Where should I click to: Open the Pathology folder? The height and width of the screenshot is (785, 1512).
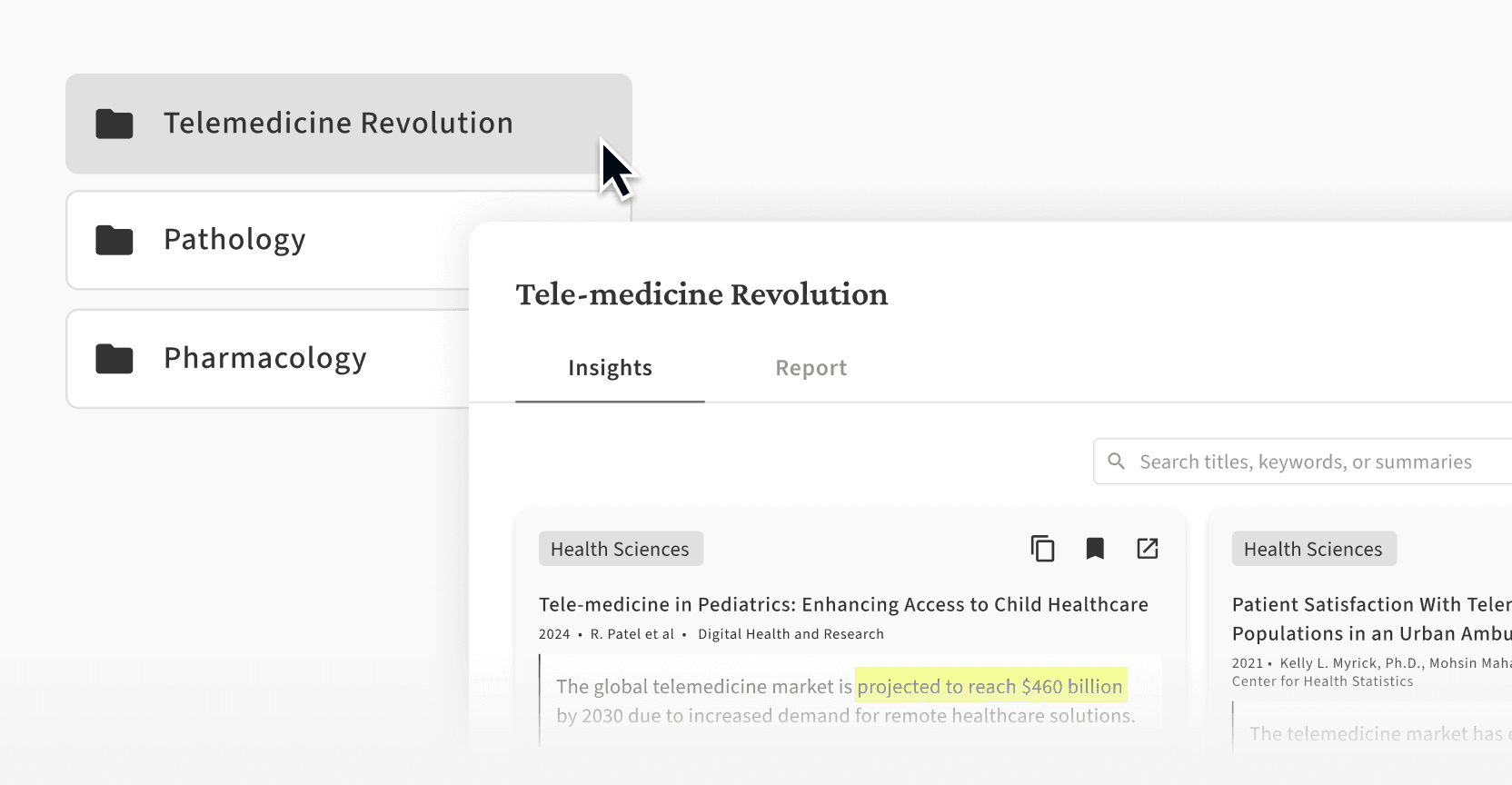tap(268, 240)
